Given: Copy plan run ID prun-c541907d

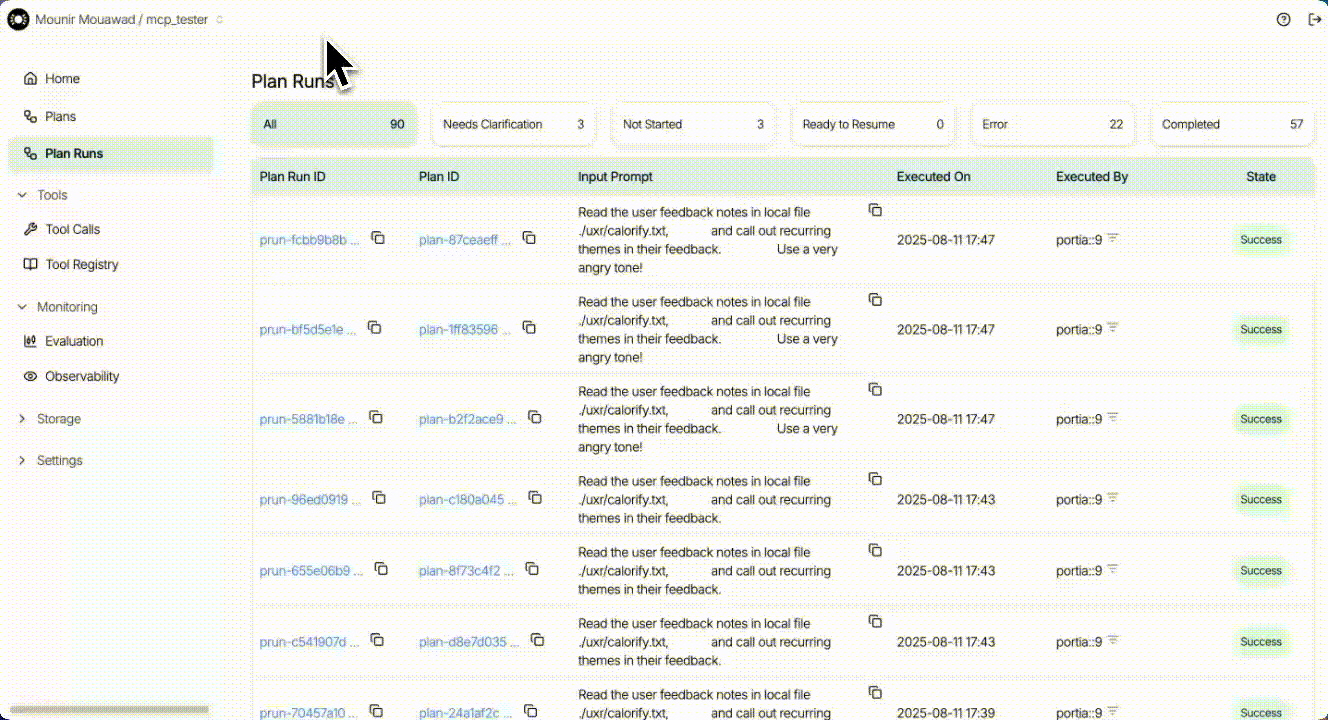Looking at the screenshot, I should pyautogui.click(x=377, y=639).
